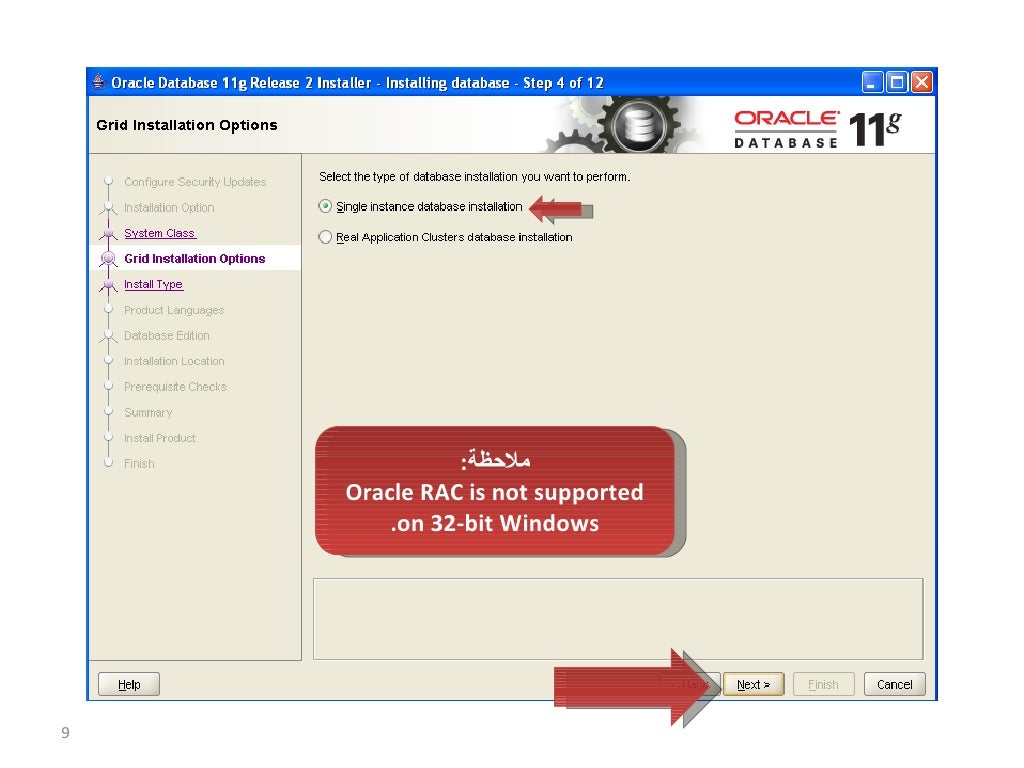Select Grid Installation Options in step list
The image size is (1024, 768).
(x=195, y=259)
